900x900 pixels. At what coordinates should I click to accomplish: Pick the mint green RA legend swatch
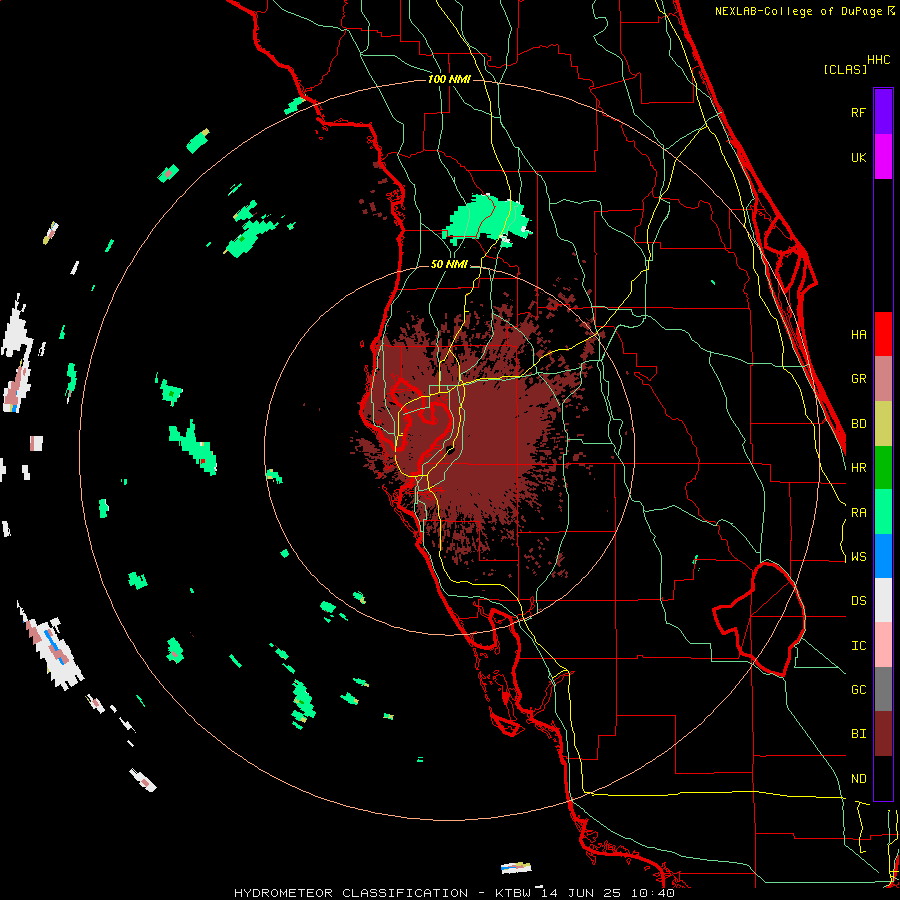(x=883, y=512)
